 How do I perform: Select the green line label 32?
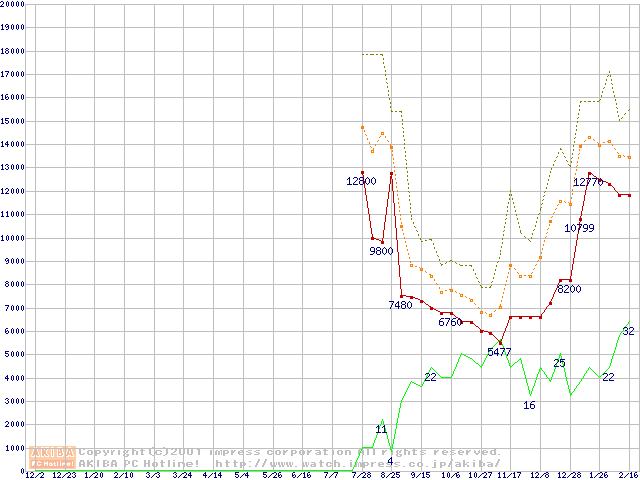pyautogui.click(x=628, y=331)
